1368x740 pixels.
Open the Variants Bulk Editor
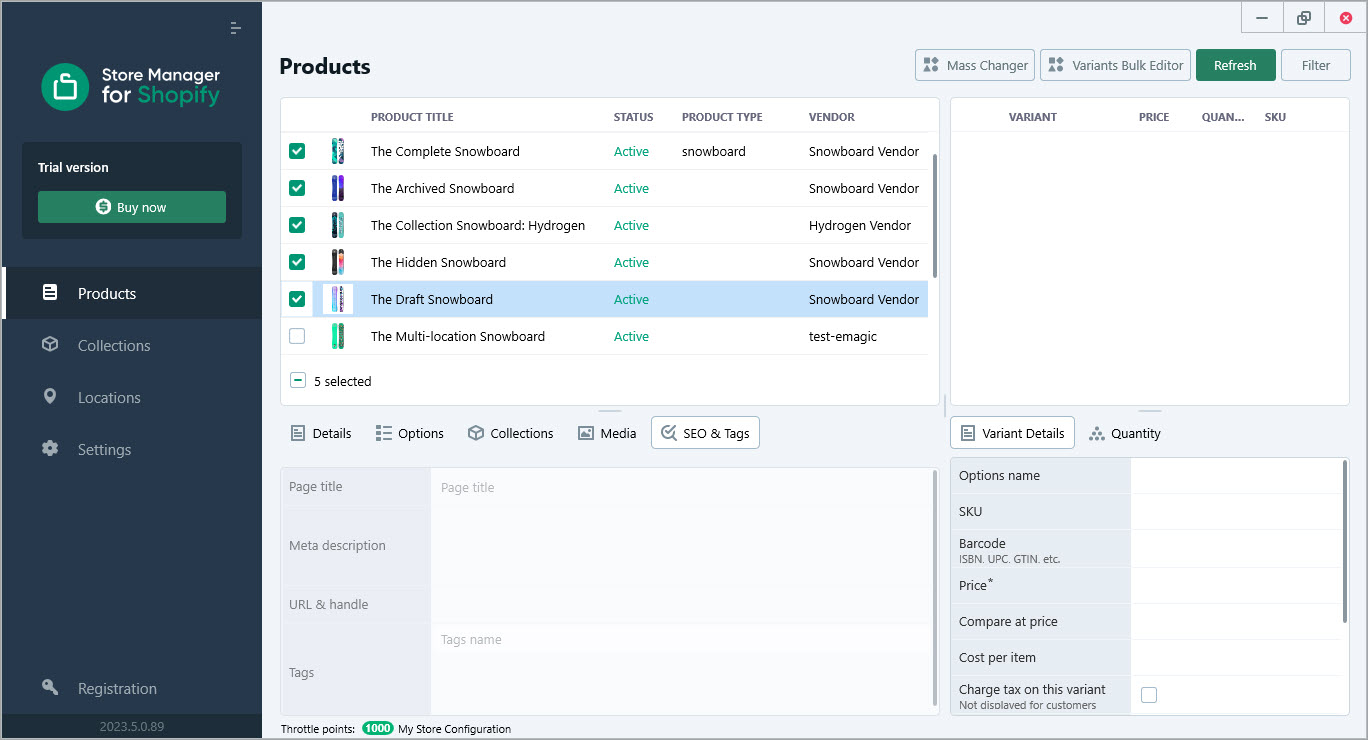click(x=1115, y=65)
